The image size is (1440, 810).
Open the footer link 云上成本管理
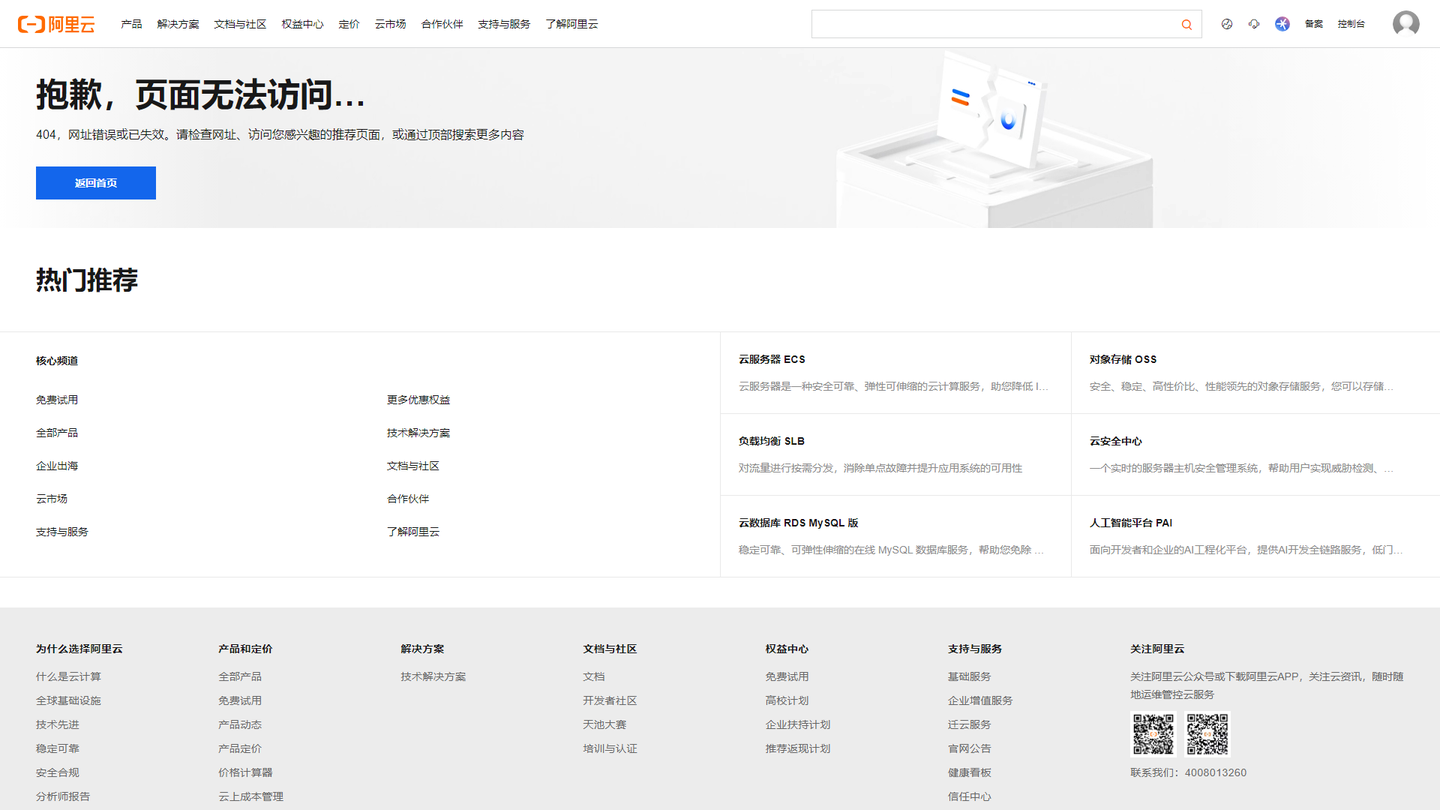251,797
